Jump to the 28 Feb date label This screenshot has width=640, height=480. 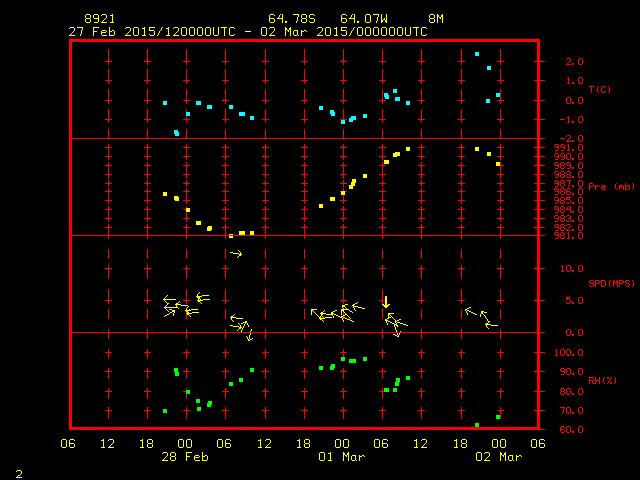tap(187, 456)
